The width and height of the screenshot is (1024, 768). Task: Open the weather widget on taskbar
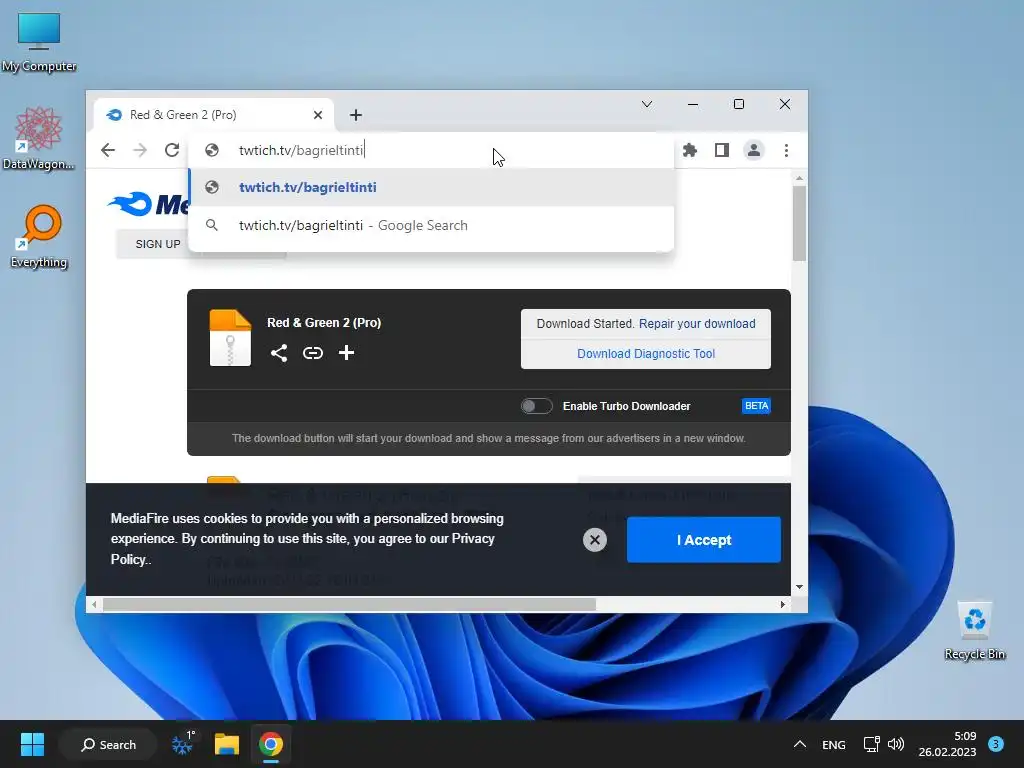tap(183, 744)
